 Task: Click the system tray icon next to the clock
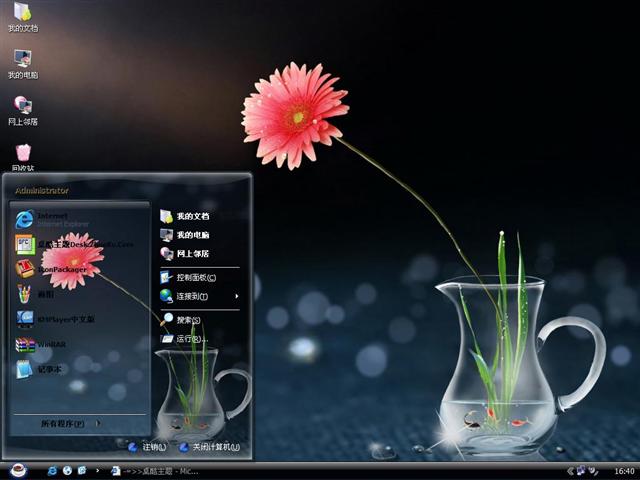click(x=593, y=471)
